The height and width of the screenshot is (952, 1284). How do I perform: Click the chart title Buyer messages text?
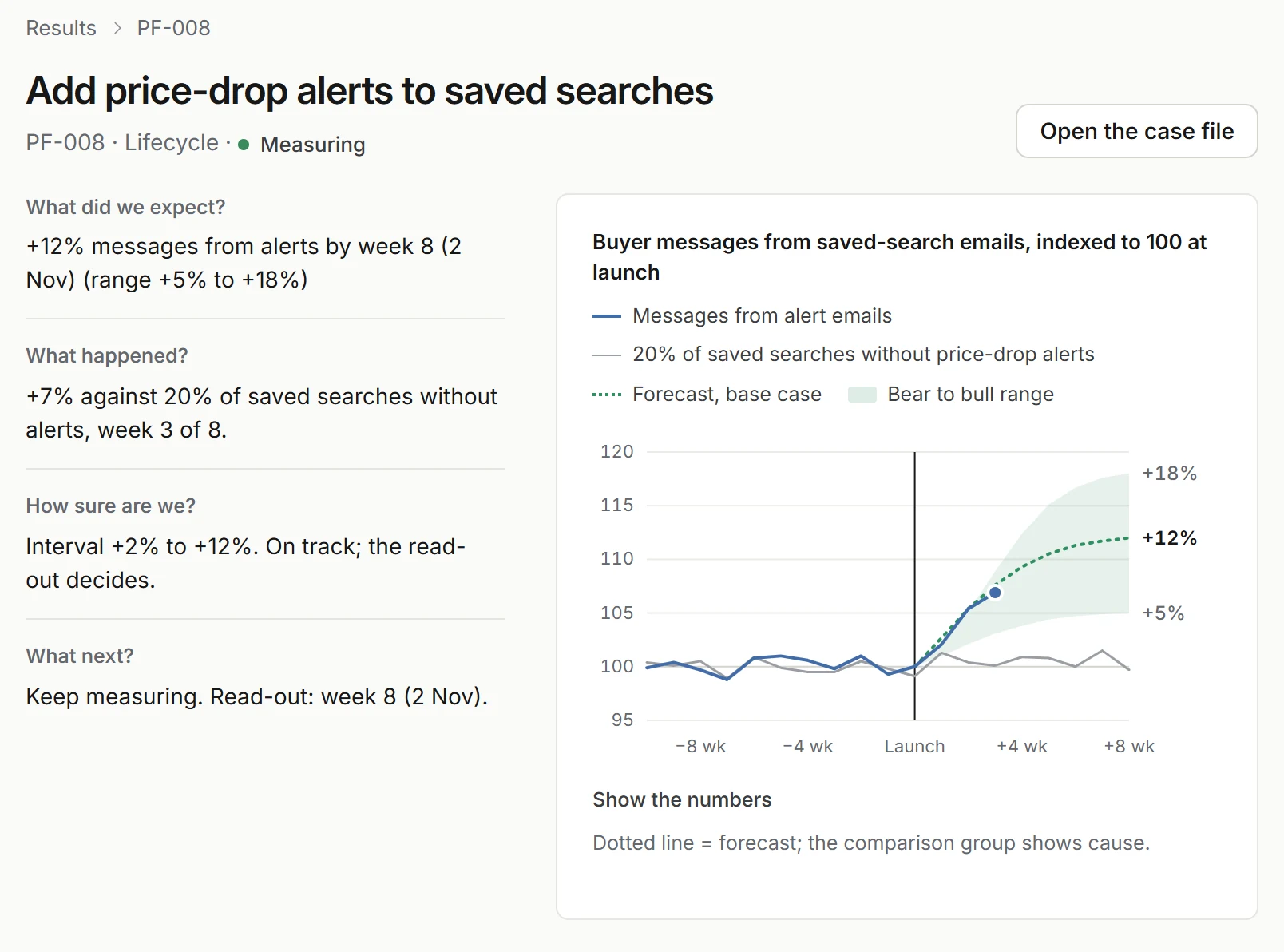(899, 257)
